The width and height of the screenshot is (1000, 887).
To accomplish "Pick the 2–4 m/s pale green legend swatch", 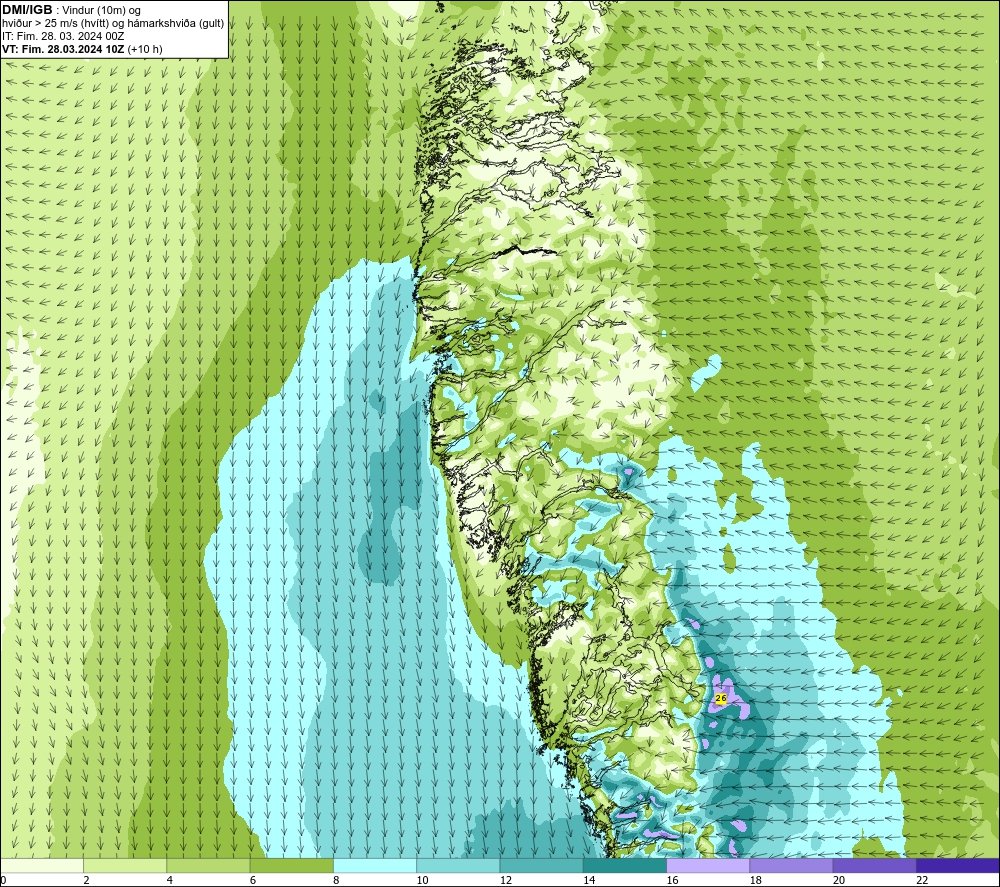I will click(125, 865).
